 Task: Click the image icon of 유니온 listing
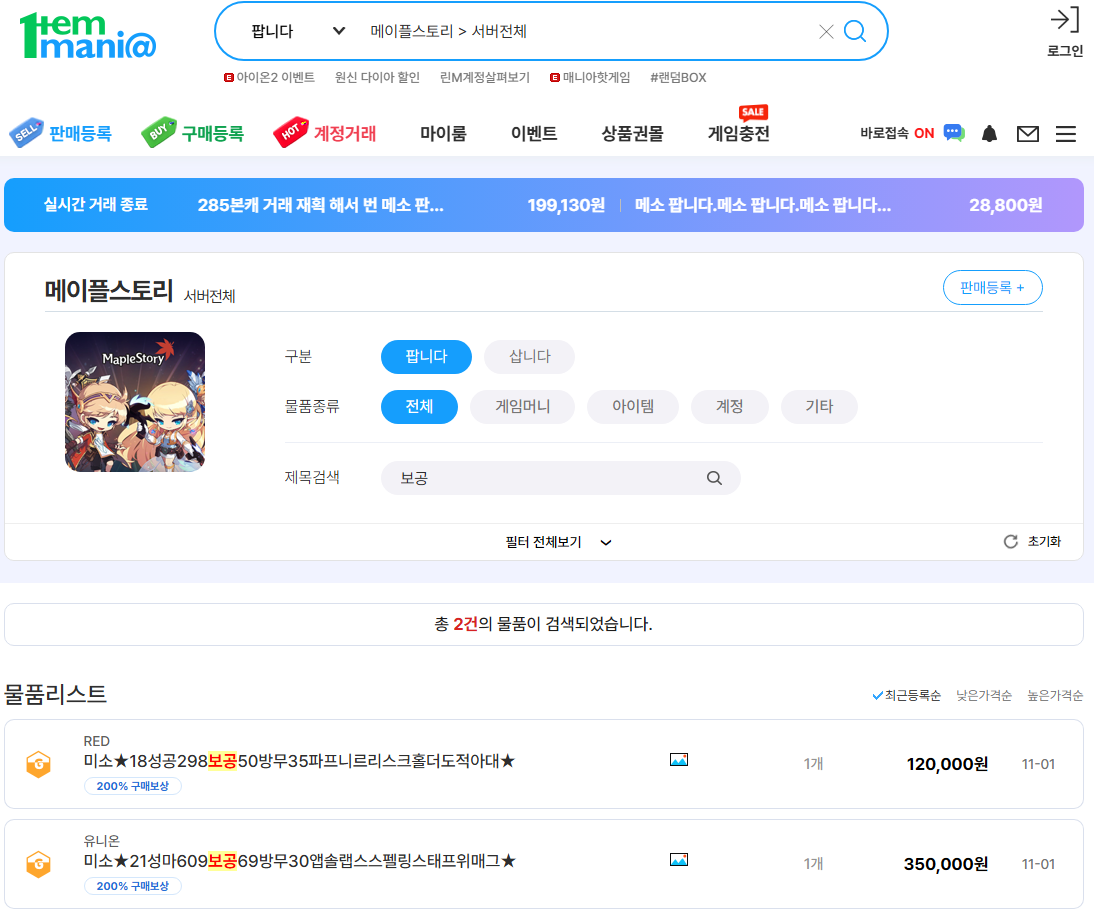click(x=679, y=860)
